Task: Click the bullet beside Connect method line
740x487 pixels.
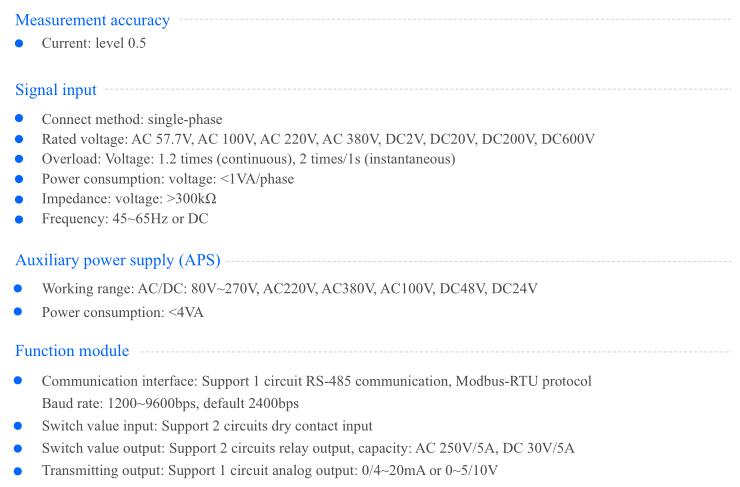Action: pyautogui.click(x=19, y=118)
